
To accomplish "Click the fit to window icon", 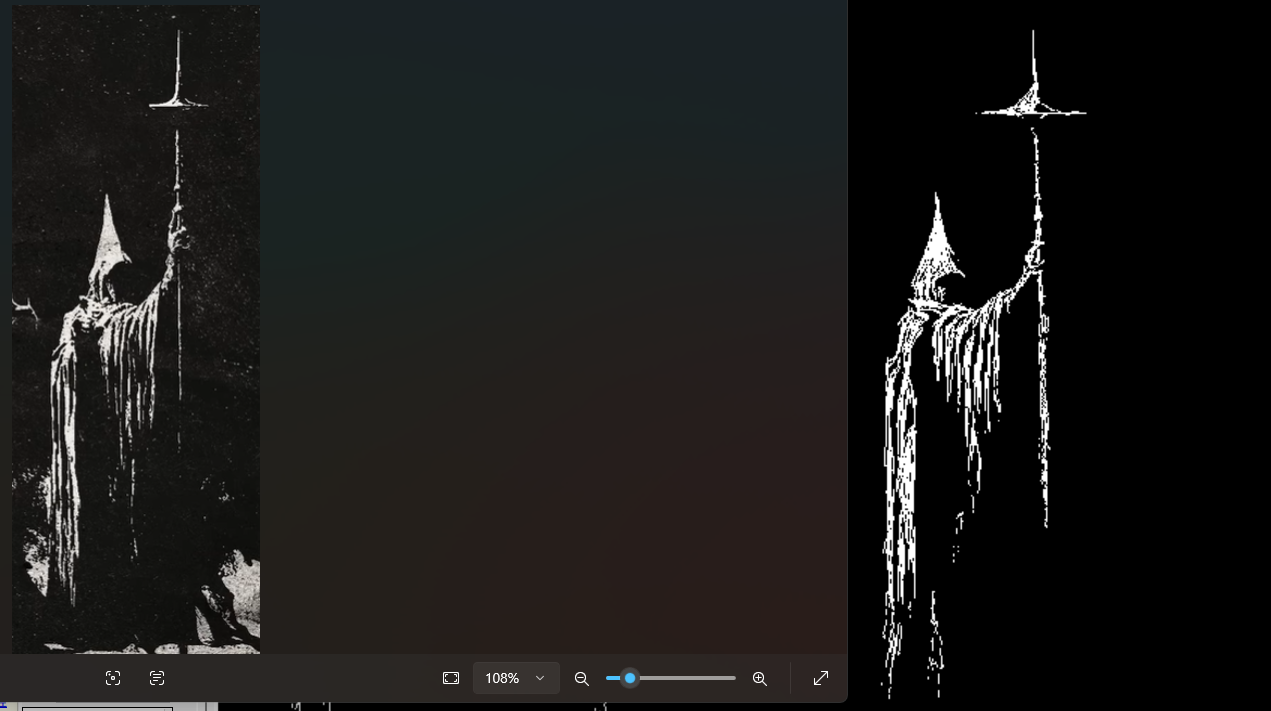I will click(x=451, y=678).
